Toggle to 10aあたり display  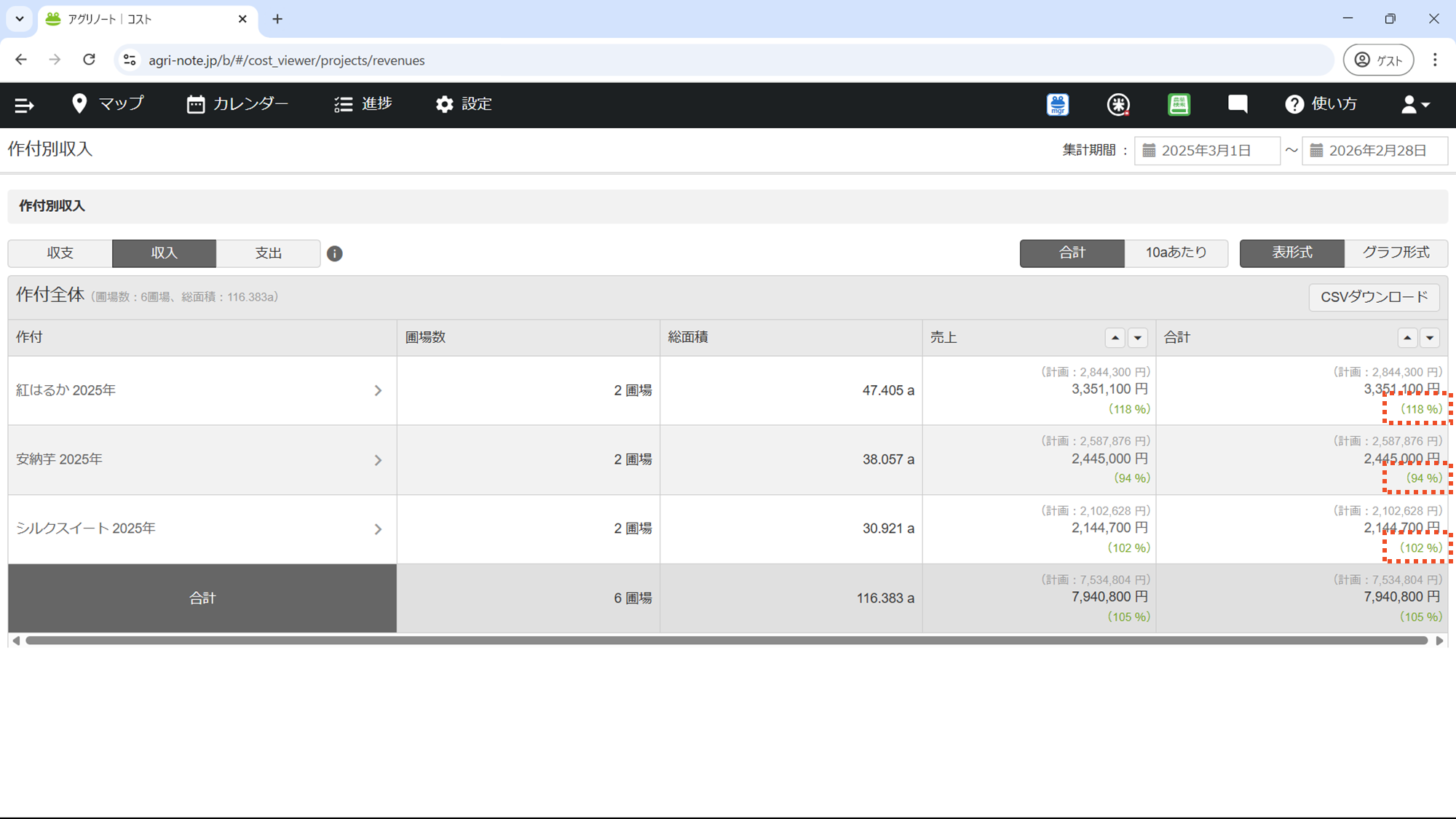click(x=1176, y=253)
